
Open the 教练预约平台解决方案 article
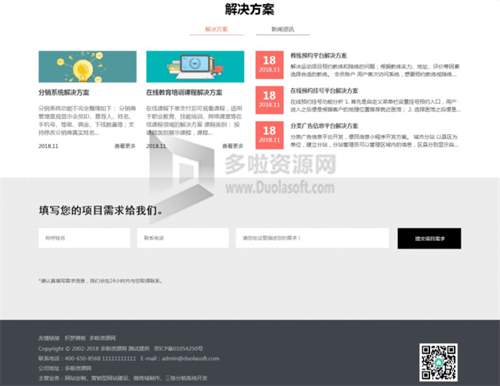point(318,55)
